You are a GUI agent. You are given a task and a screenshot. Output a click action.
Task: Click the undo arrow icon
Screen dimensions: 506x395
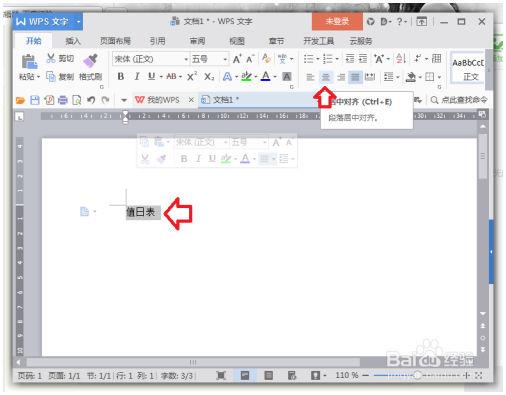pos(91,100)
